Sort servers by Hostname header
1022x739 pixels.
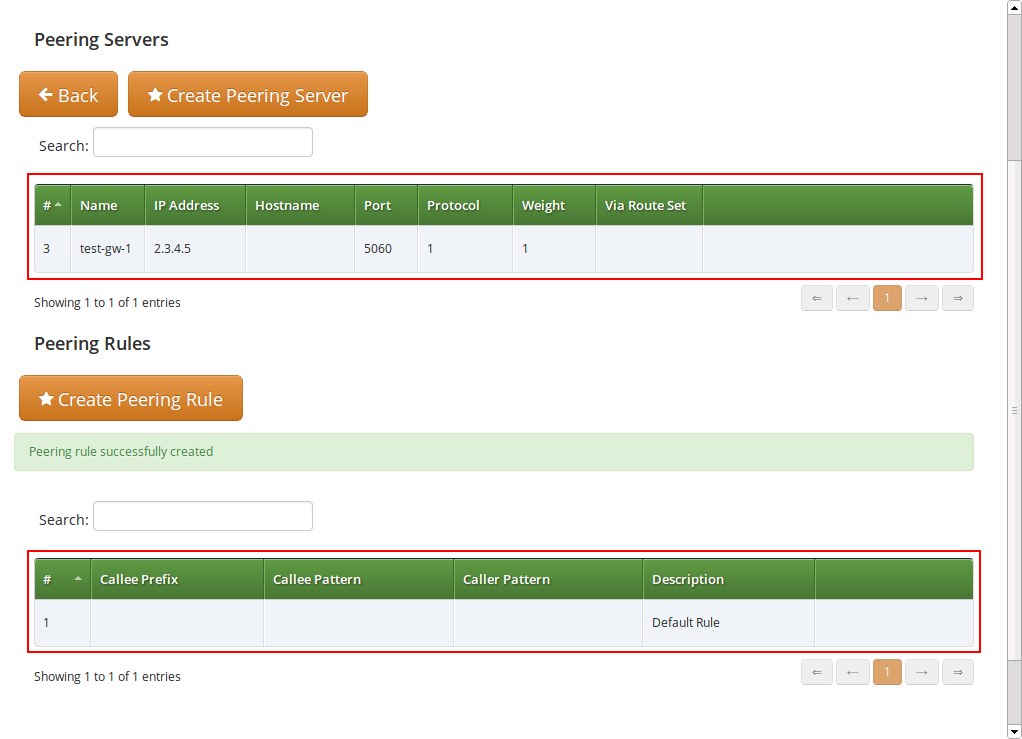tap(300, 205)
